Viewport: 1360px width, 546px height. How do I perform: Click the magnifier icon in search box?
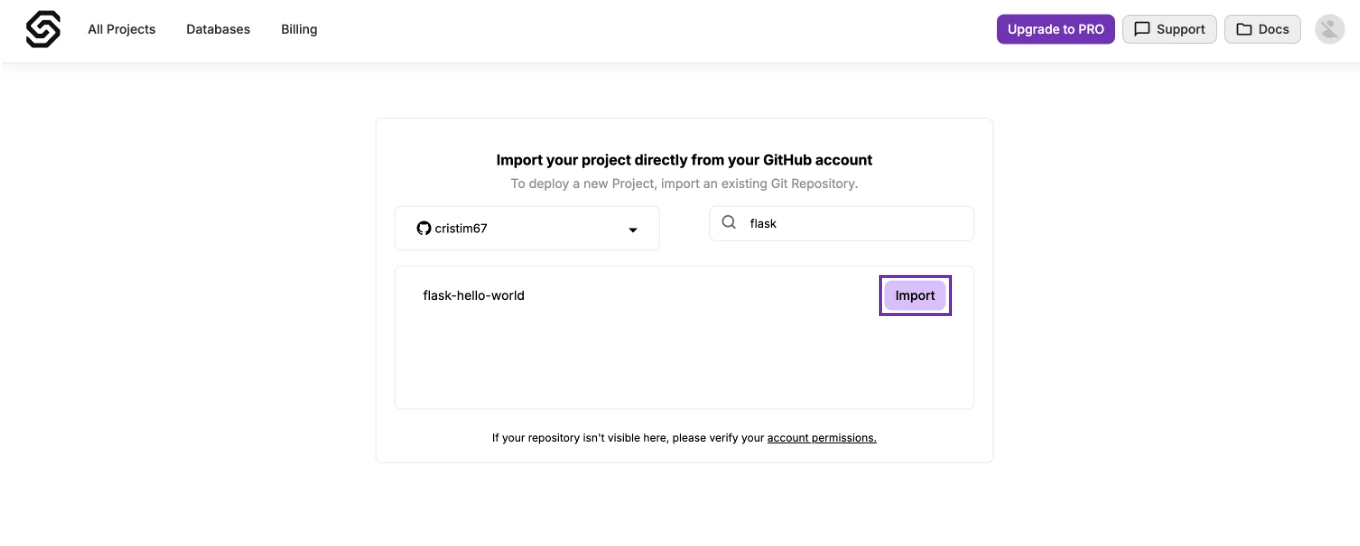[x=729, y=223]
